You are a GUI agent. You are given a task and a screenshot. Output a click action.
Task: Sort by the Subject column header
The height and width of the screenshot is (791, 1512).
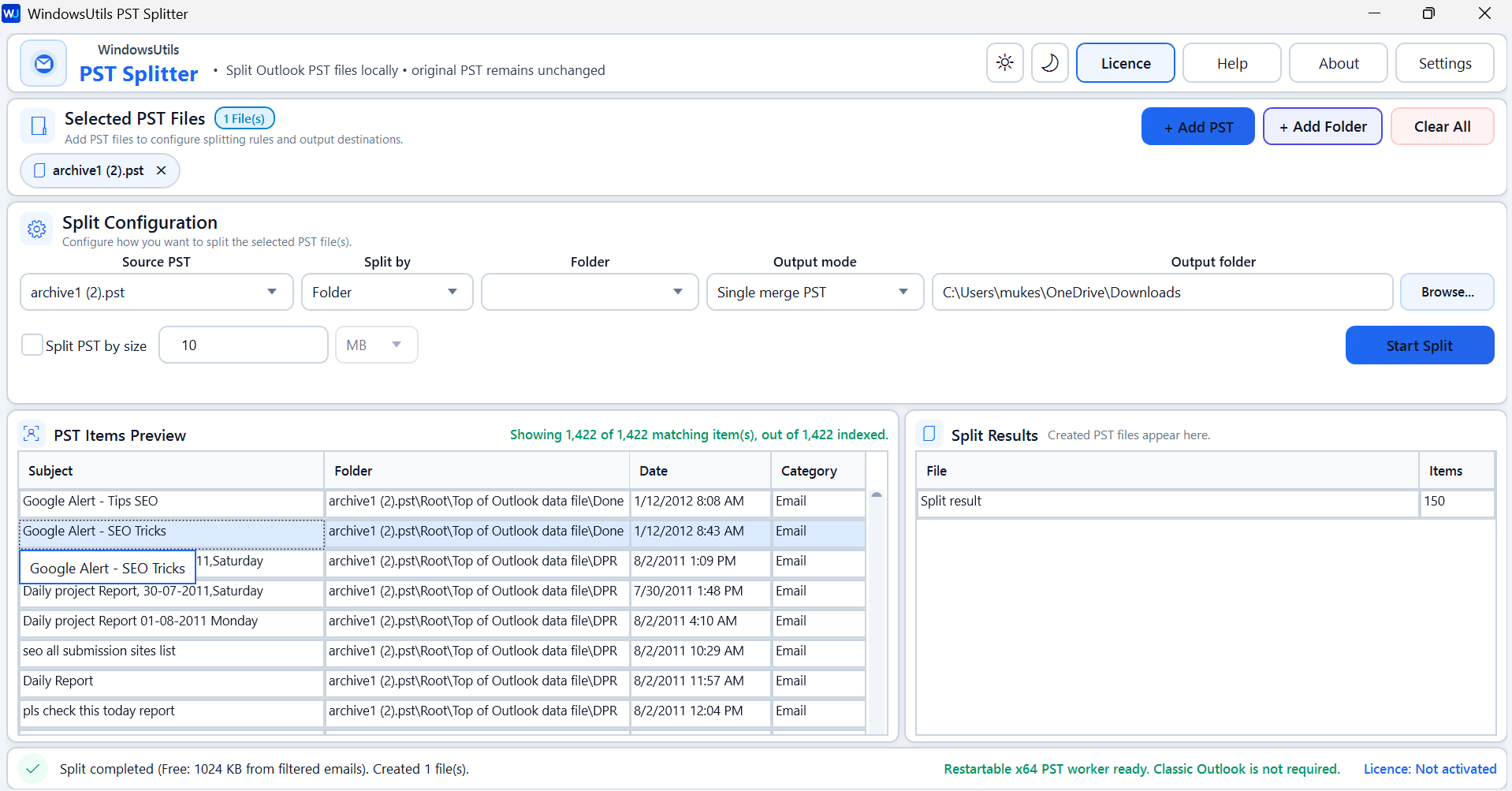click(x=171, y=470)
